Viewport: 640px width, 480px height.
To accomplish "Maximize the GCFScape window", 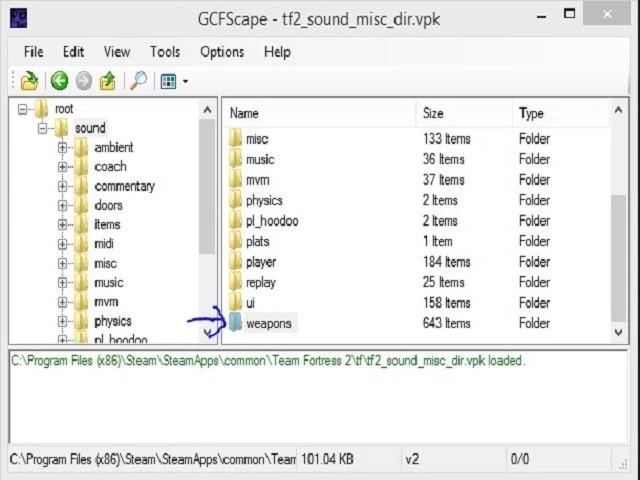I will [x=570, y=14].
